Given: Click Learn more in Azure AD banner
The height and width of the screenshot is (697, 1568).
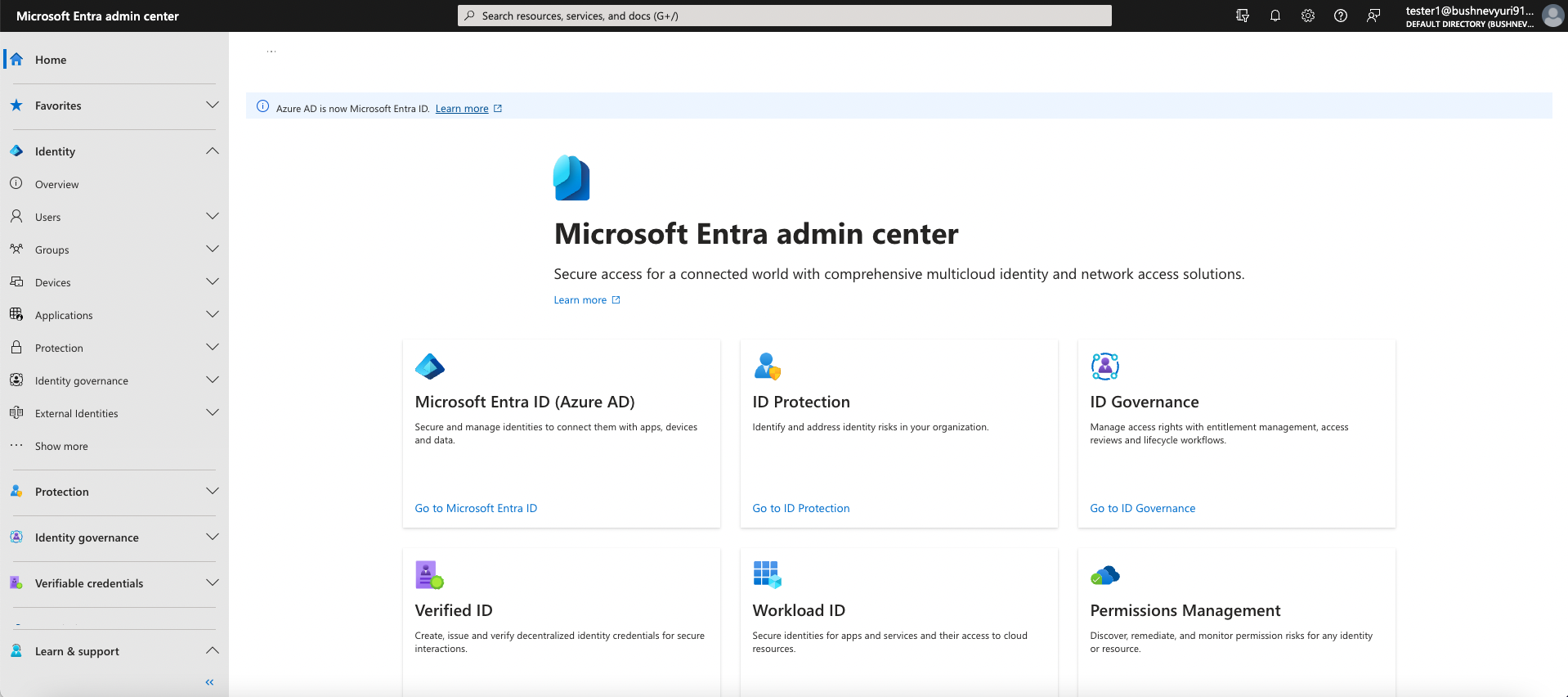Looking at the screenshot, I should click(462, 108).
